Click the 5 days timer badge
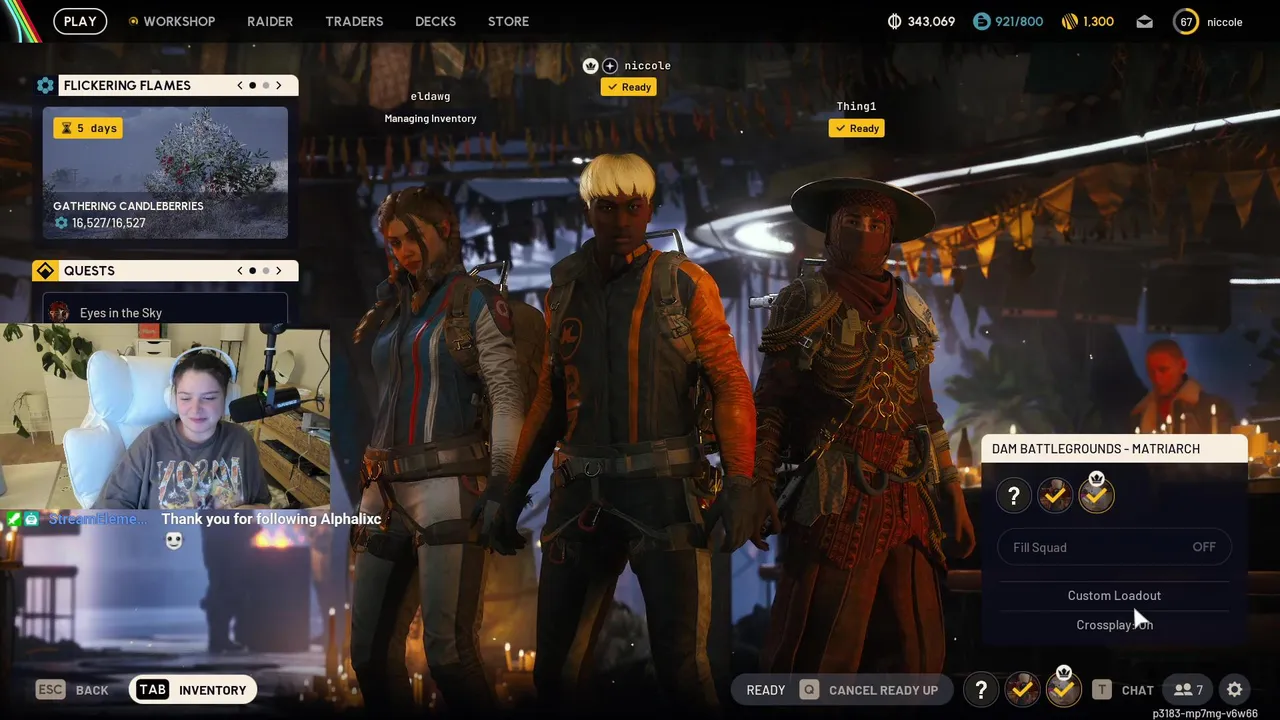 [x=89, y=128]
